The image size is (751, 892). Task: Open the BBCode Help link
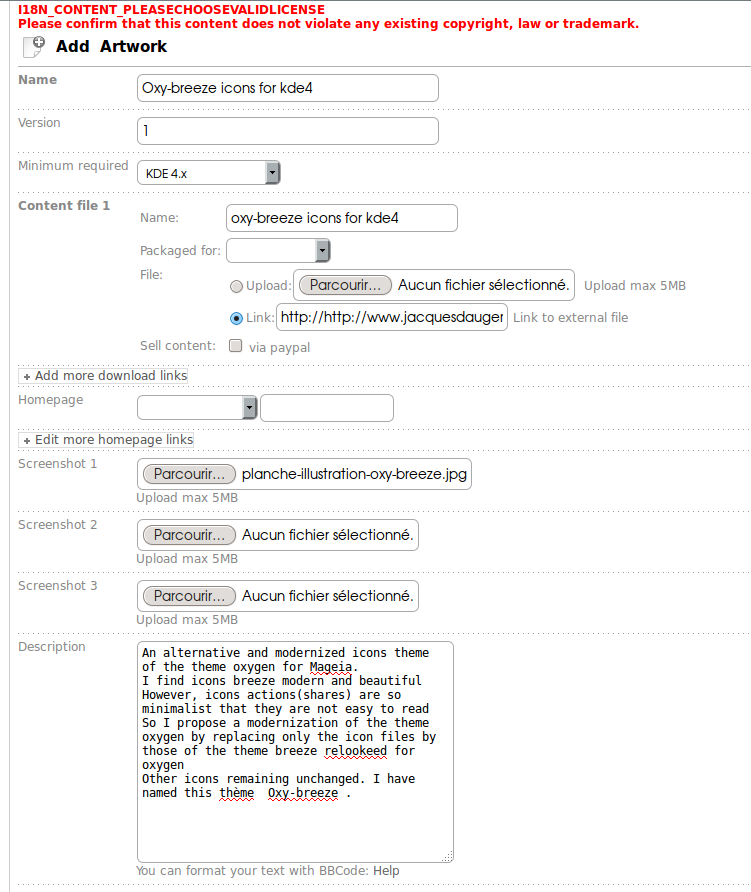tap(386, 871)
